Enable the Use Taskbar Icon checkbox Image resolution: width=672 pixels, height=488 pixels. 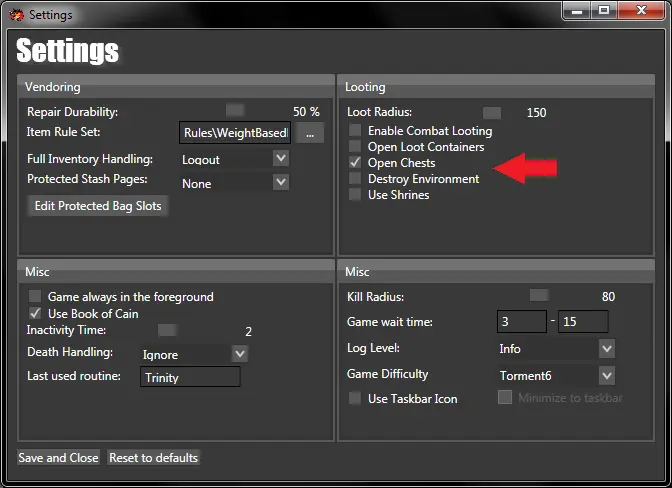(x=355, y=399)
